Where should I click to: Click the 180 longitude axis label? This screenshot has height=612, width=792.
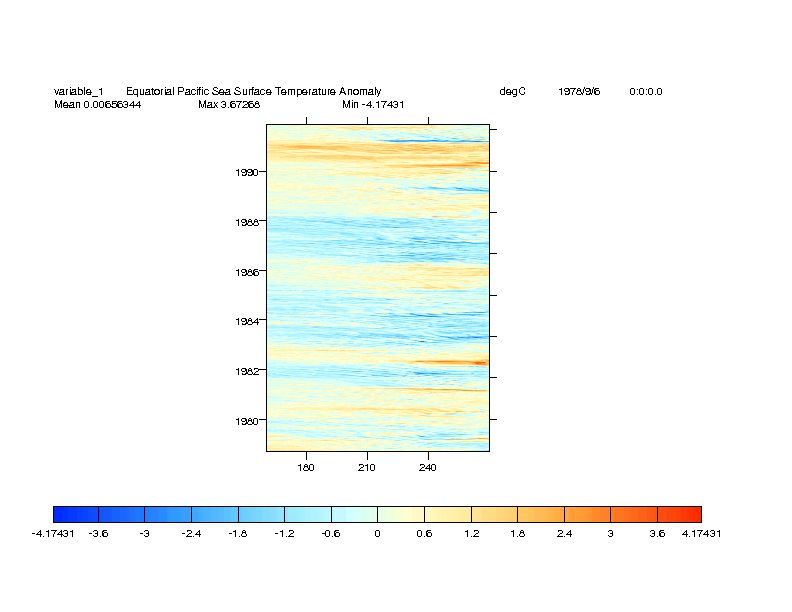[x=306, y=467]
